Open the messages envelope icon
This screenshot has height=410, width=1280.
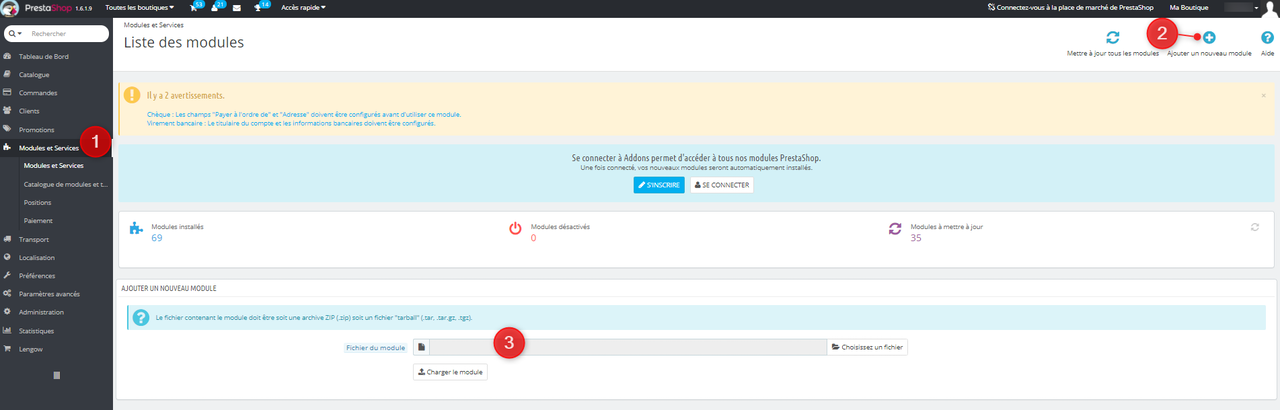[x=237, y=7]
